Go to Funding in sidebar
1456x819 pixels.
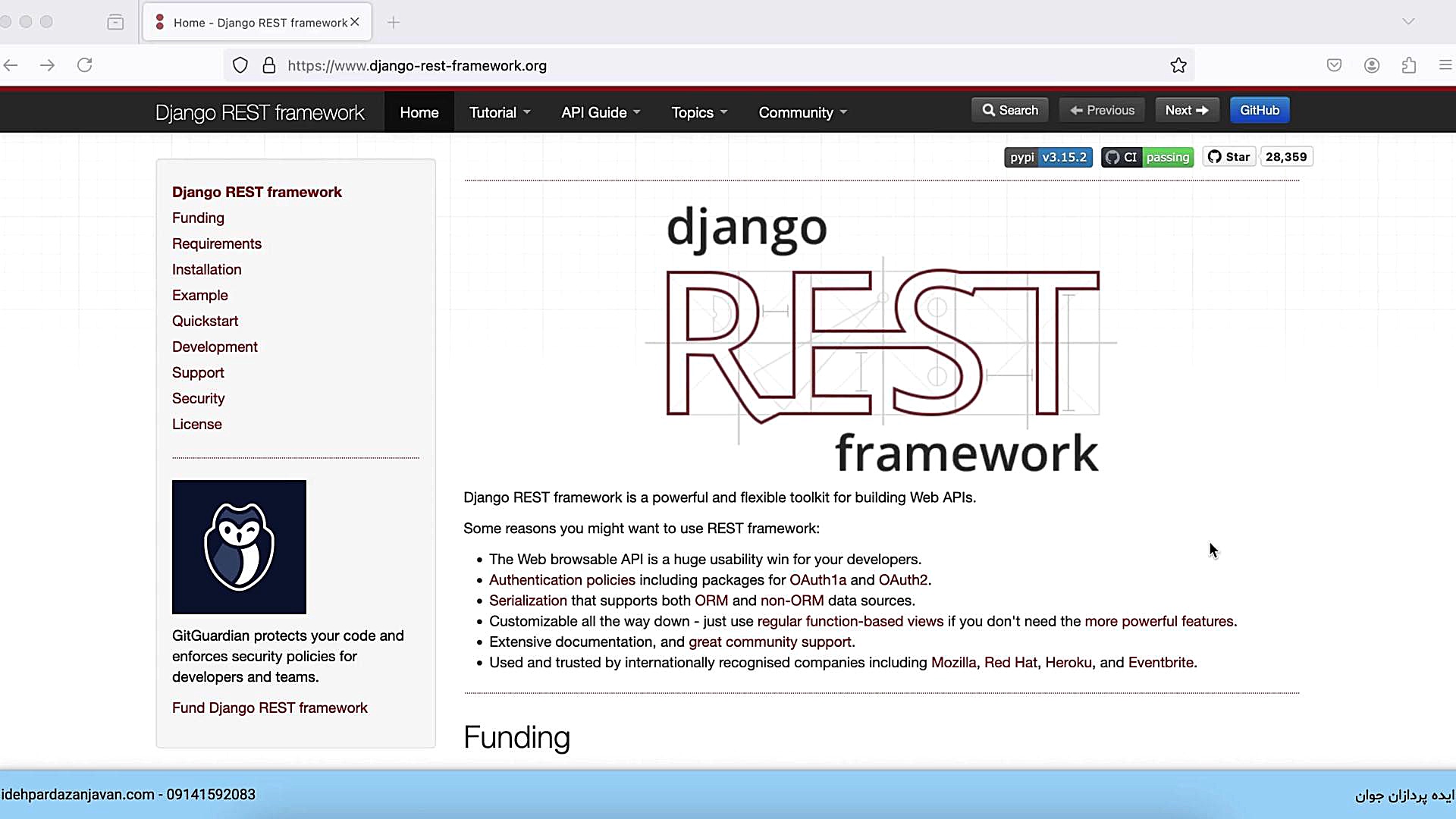click(198, 218)
